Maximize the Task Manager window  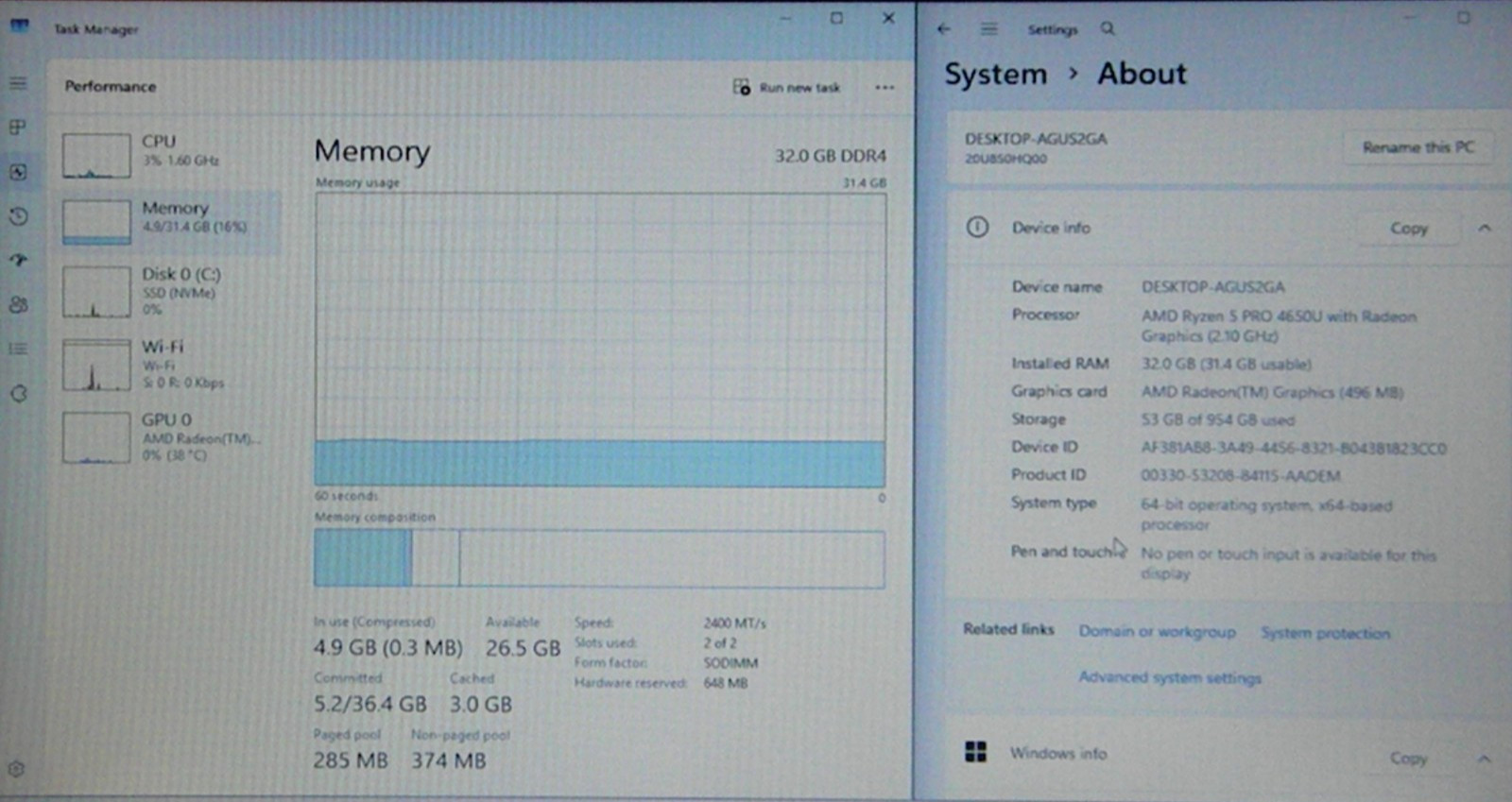(x=836, y=18)
